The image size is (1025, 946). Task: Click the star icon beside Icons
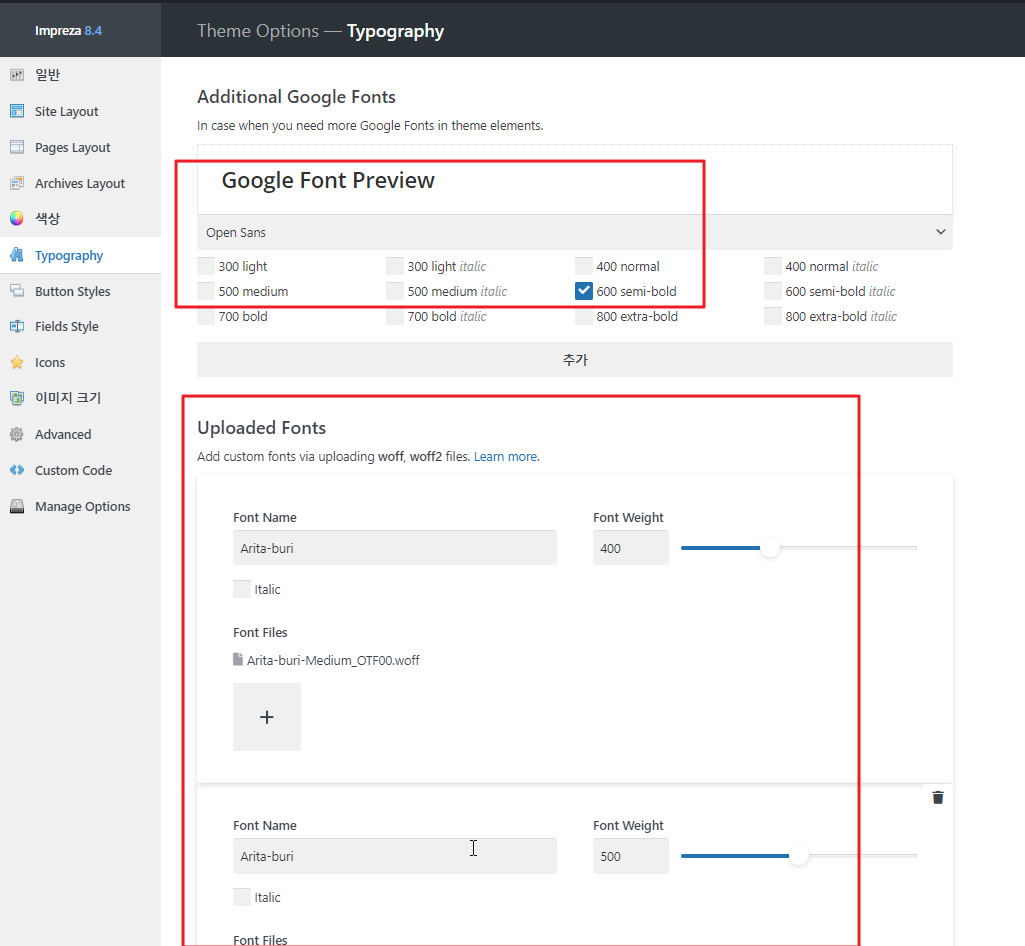[17, 362]
